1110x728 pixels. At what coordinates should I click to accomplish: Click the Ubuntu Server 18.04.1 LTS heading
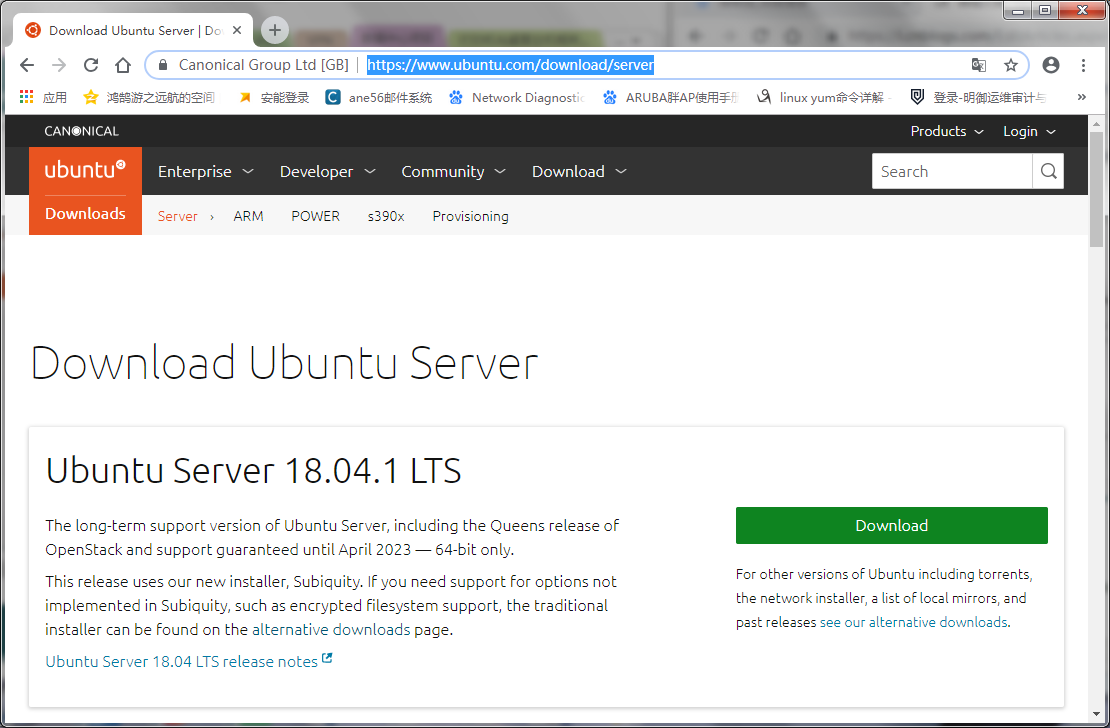coord(253,470)
